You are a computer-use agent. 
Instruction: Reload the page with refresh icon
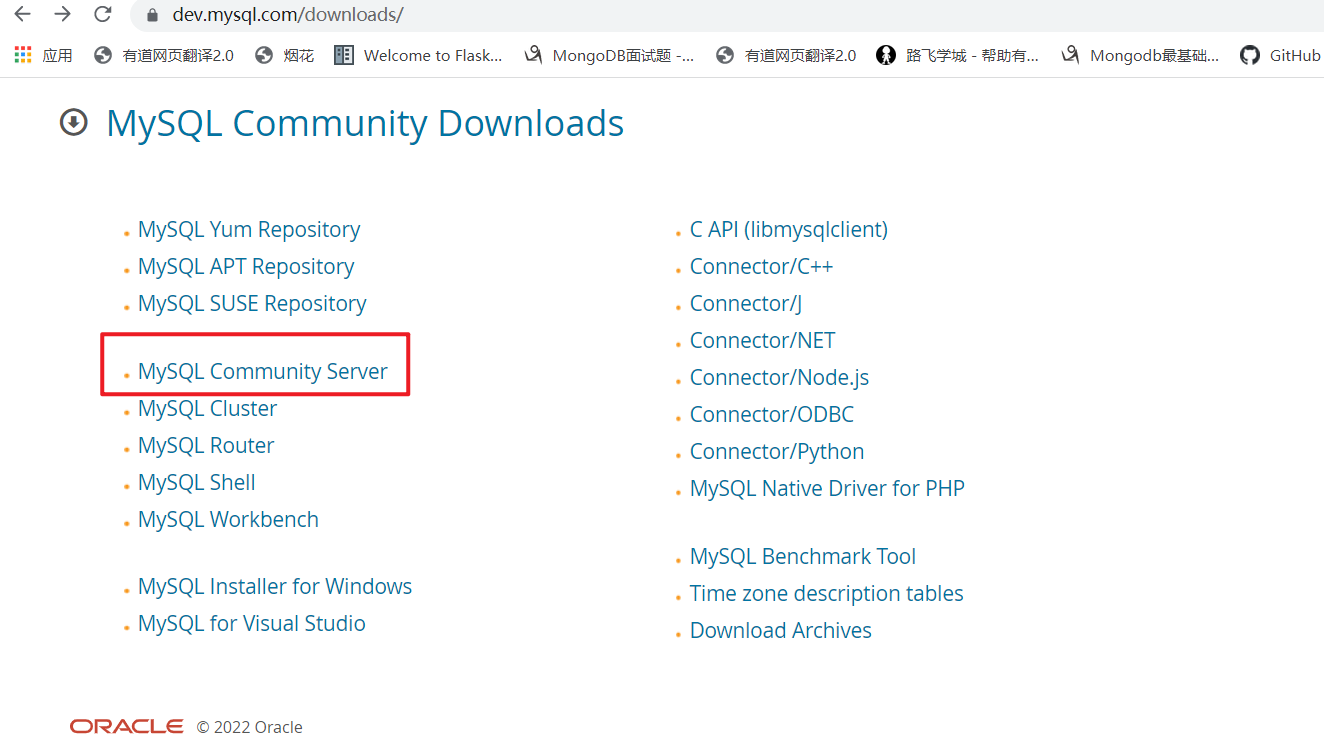pyautogui.click(x=102, y=15)
